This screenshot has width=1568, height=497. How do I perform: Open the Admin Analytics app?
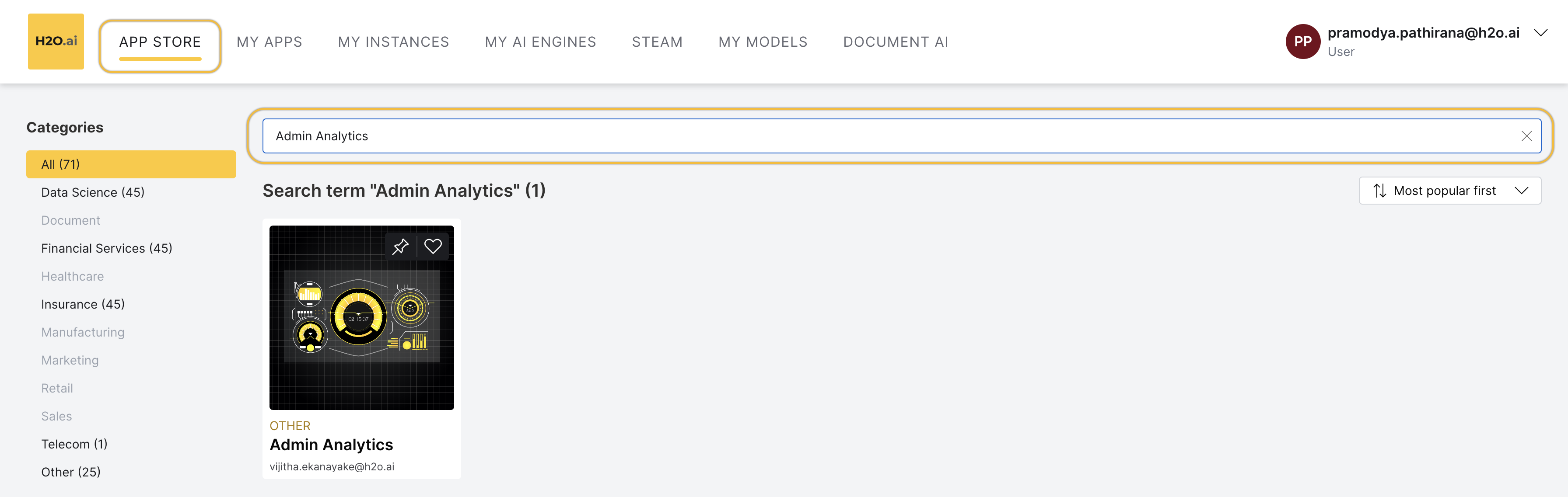(331, 444)
